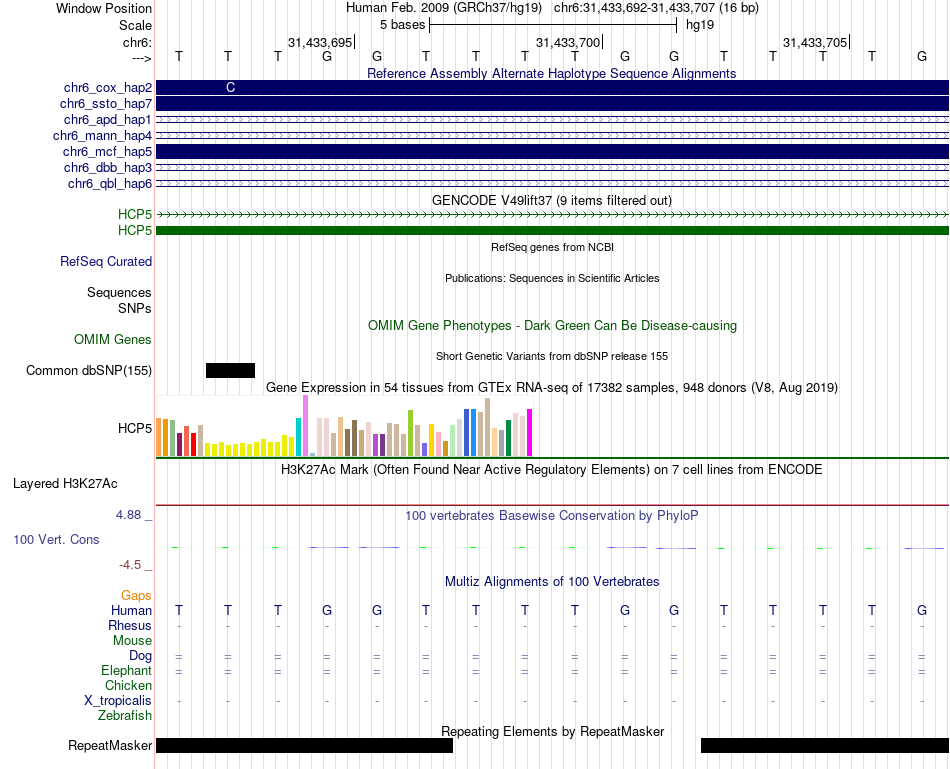The height and width of the screenshot is (769, 950).
Task: Open Short Genetic Variants dbSNP 155 title
Action: [552, 356]
